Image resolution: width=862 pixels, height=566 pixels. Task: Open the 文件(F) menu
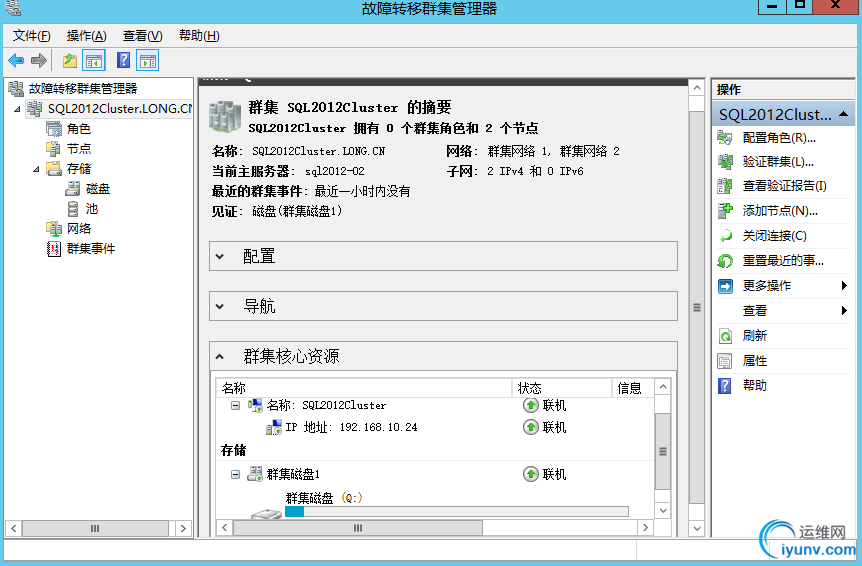31,36
